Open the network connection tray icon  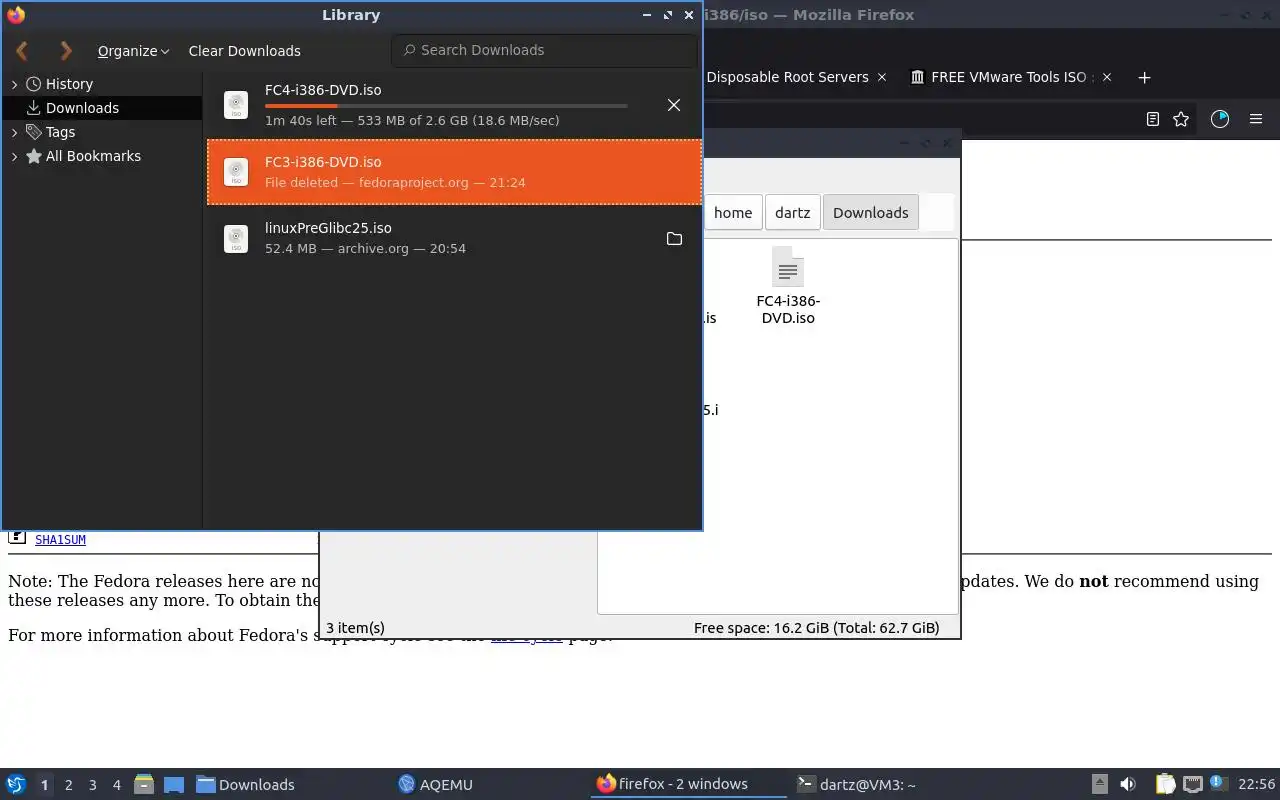(x=1192, y=785)
